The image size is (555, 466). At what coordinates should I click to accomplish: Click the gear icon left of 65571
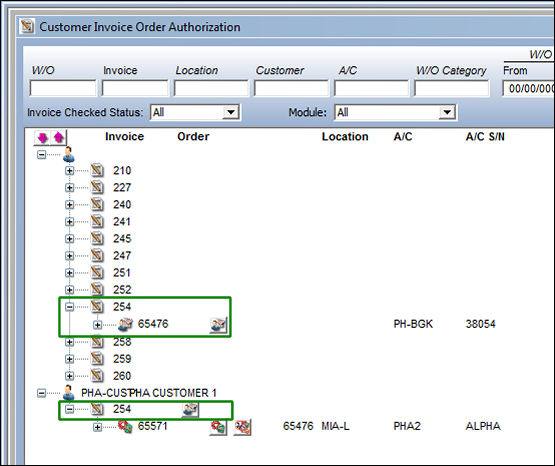pyautogui.click(x=125, y=426)
